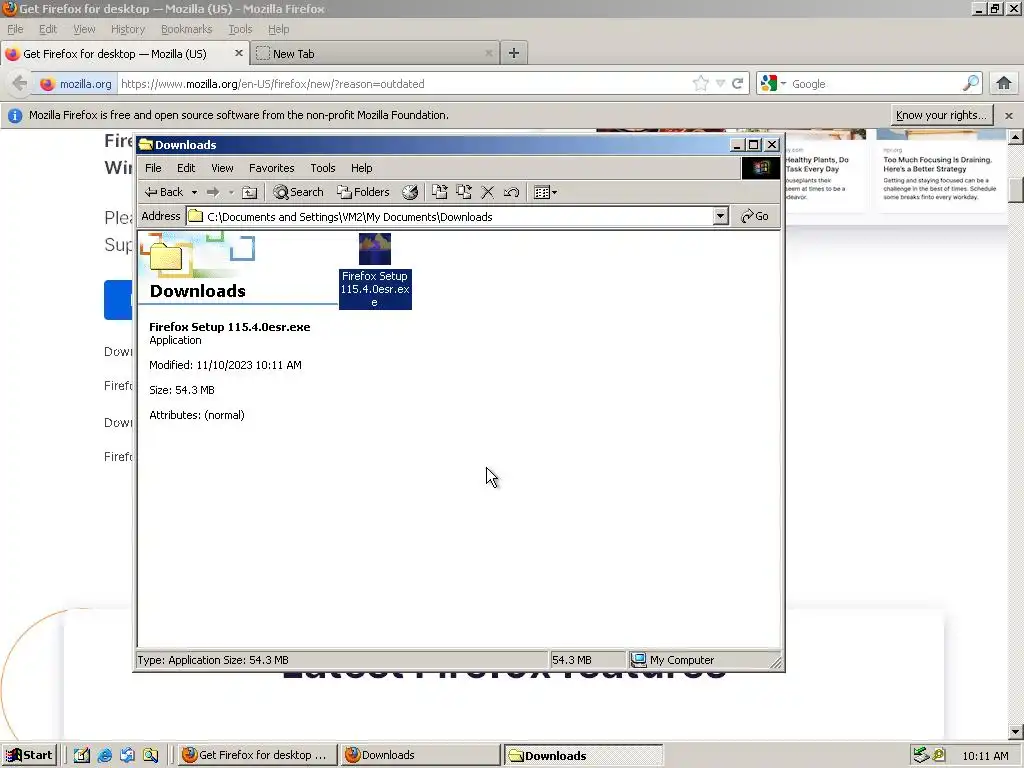Open Firefox Bookmarks menu
The width and height of the screenshot is (1024, 768).
[x=187, y=29]
